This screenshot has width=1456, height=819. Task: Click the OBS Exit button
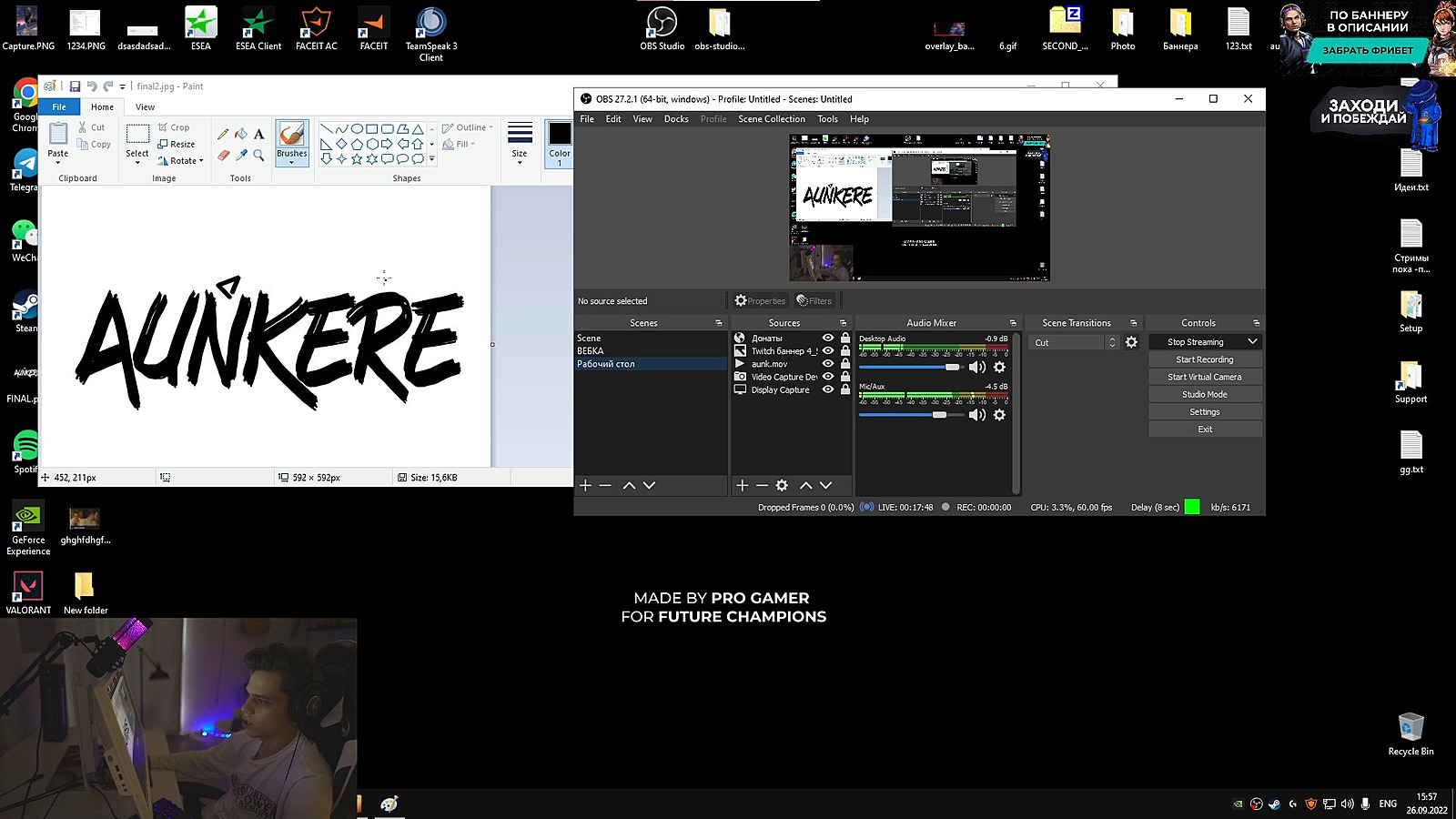(1205, 429)
